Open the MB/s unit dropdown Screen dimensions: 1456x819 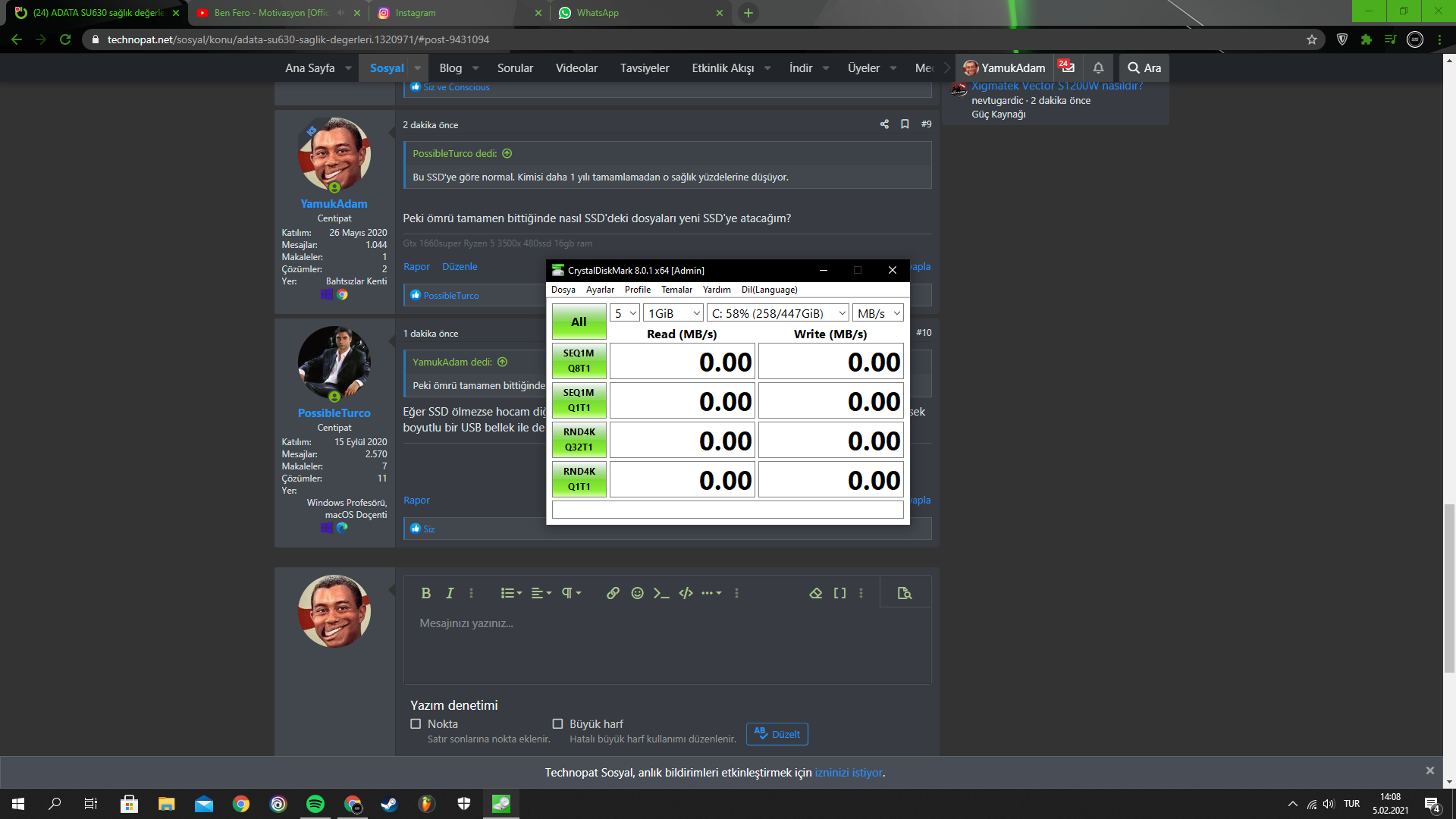(x=878, y=313)
